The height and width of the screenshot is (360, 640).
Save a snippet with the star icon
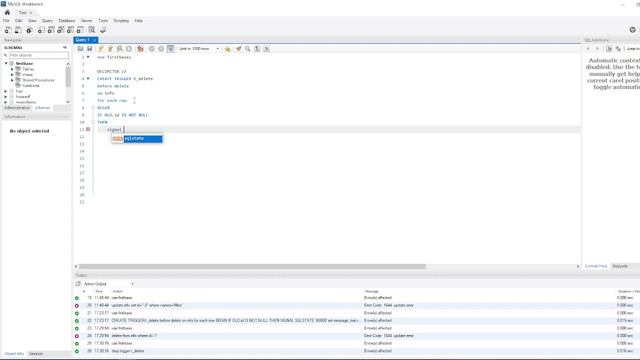(x=227, y=49)
